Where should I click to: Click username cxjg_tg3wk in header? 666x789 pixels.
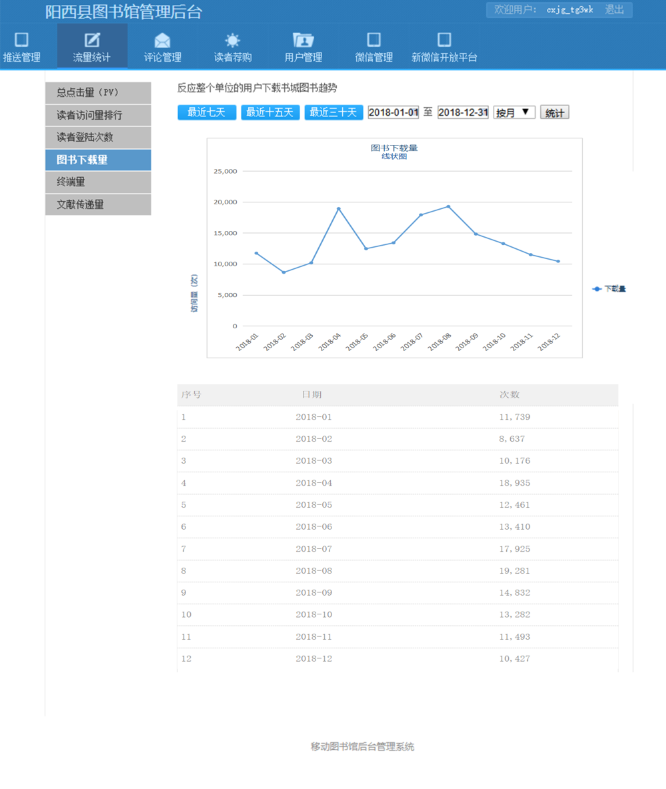570,10
